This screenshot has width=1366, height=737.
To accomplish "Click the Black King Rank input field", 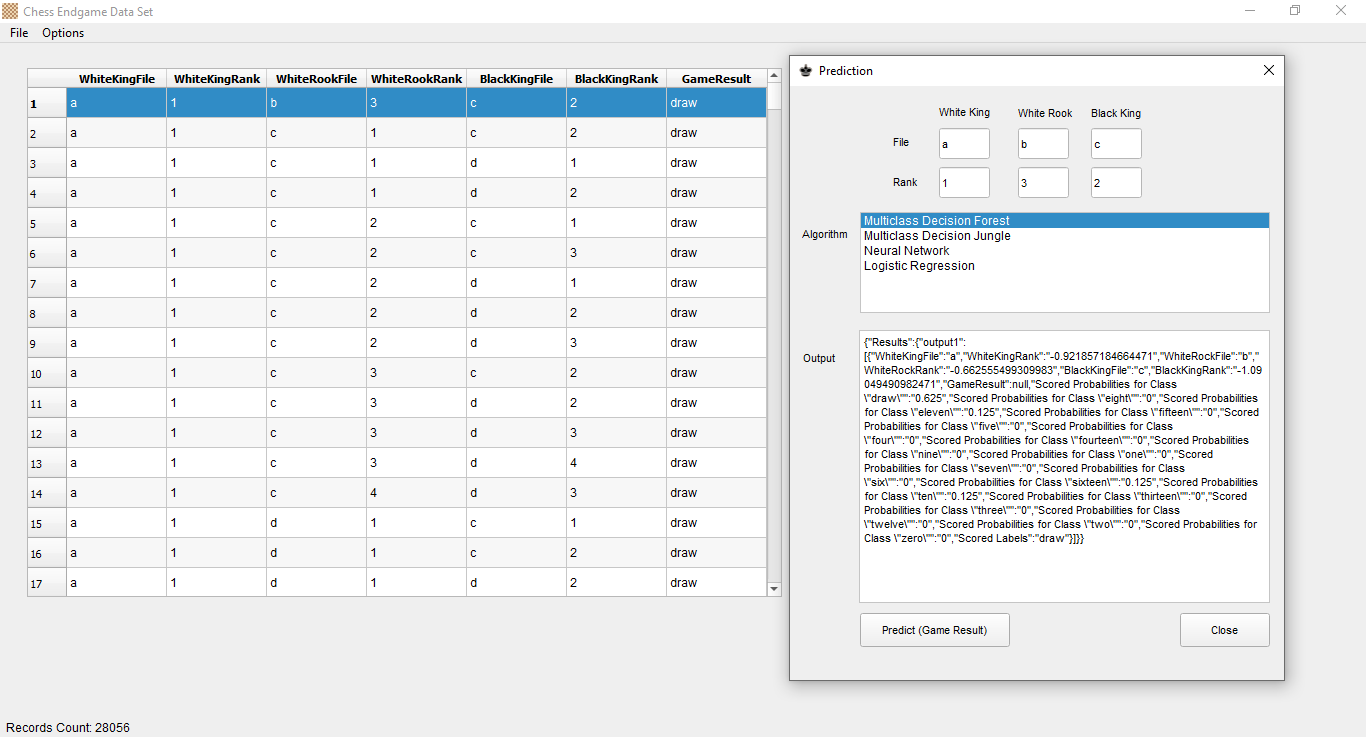I will coord(1116,183).
